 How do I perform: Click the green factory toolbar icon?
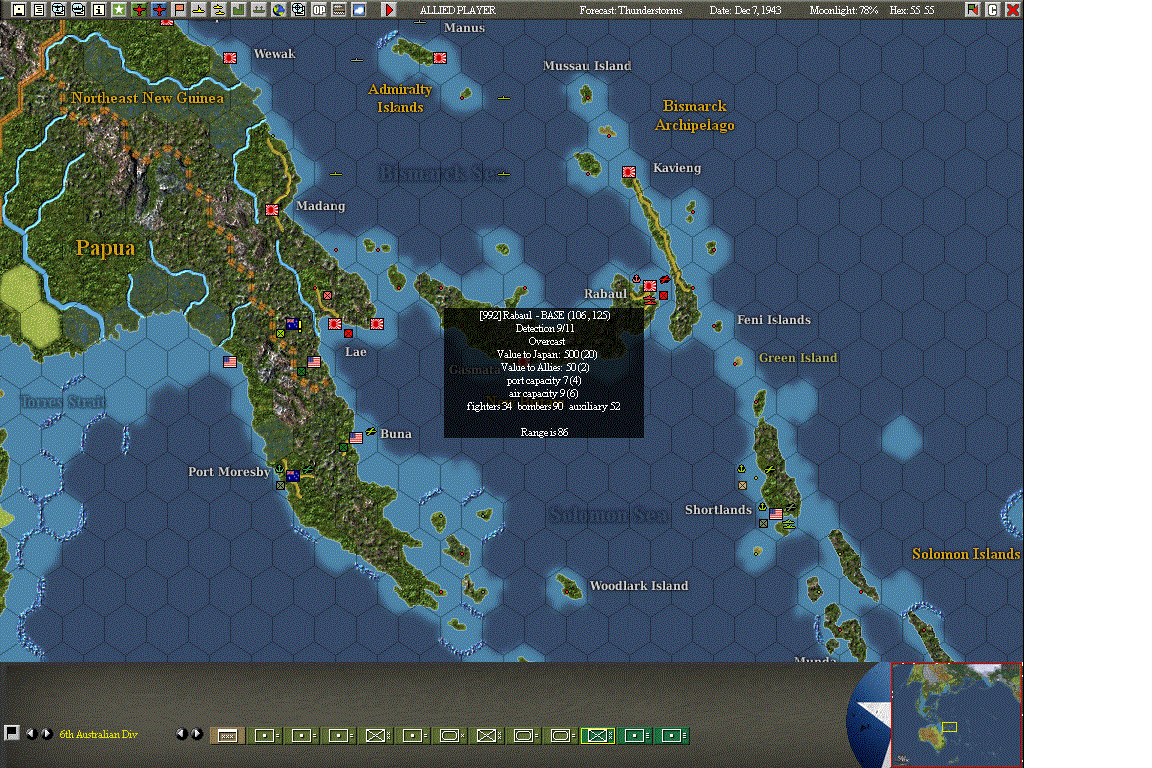[239, 10]
